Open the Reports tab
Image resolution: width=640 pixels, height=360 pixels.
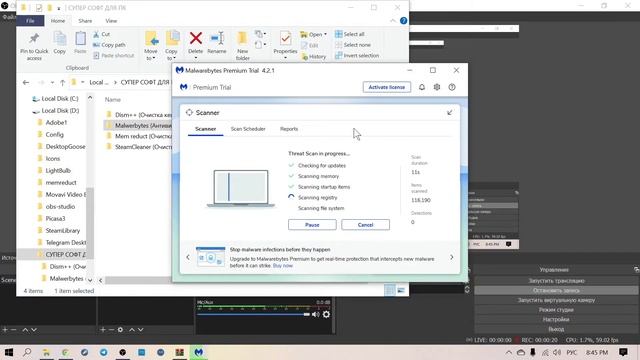[x=289, y=129]
